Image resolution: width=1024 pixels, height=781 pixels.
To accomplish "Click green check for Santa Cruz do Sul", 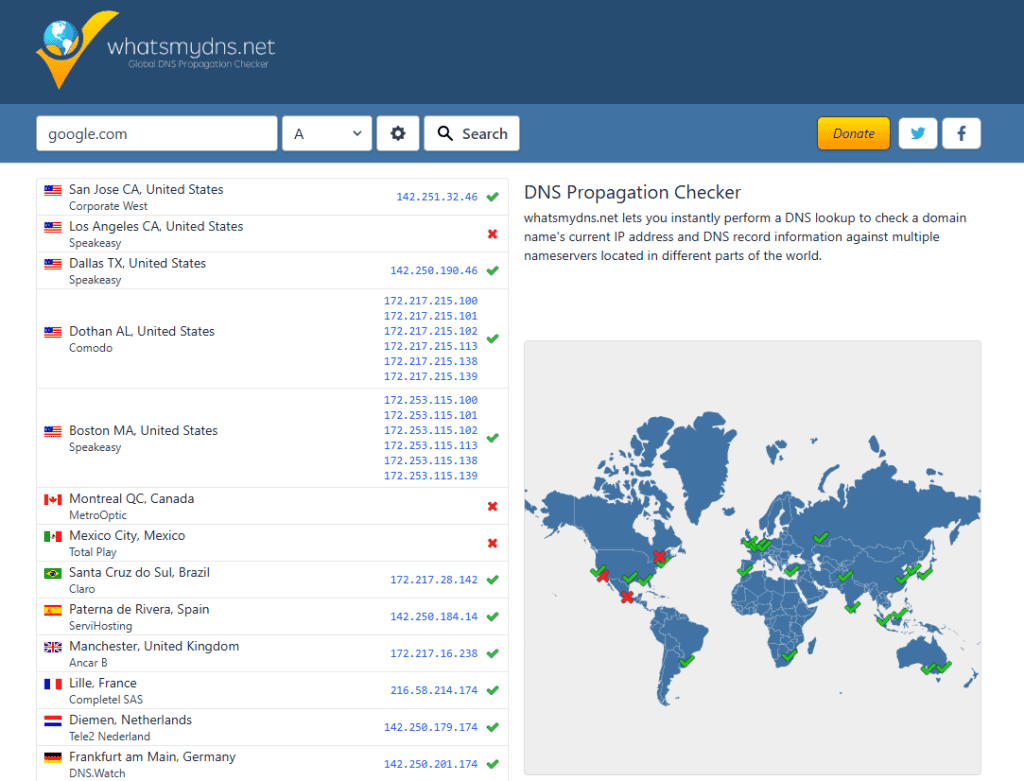I will pos(492,579).
